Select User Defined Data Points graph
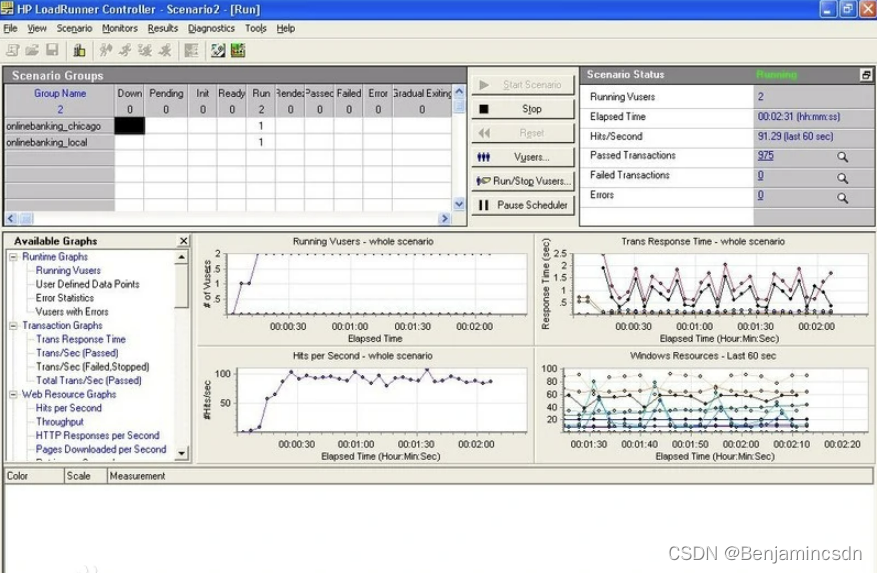The height and width of the screenshot is (573, 877). click(x=87, y=284)
